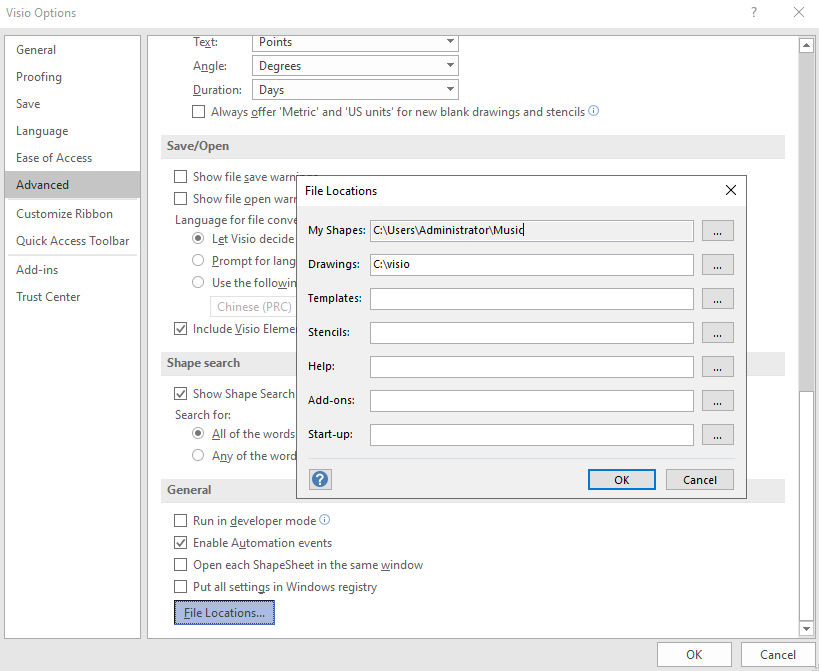Click the Start-up path field
The height and width of the screenshot is (671, 819).
(532, 434)
